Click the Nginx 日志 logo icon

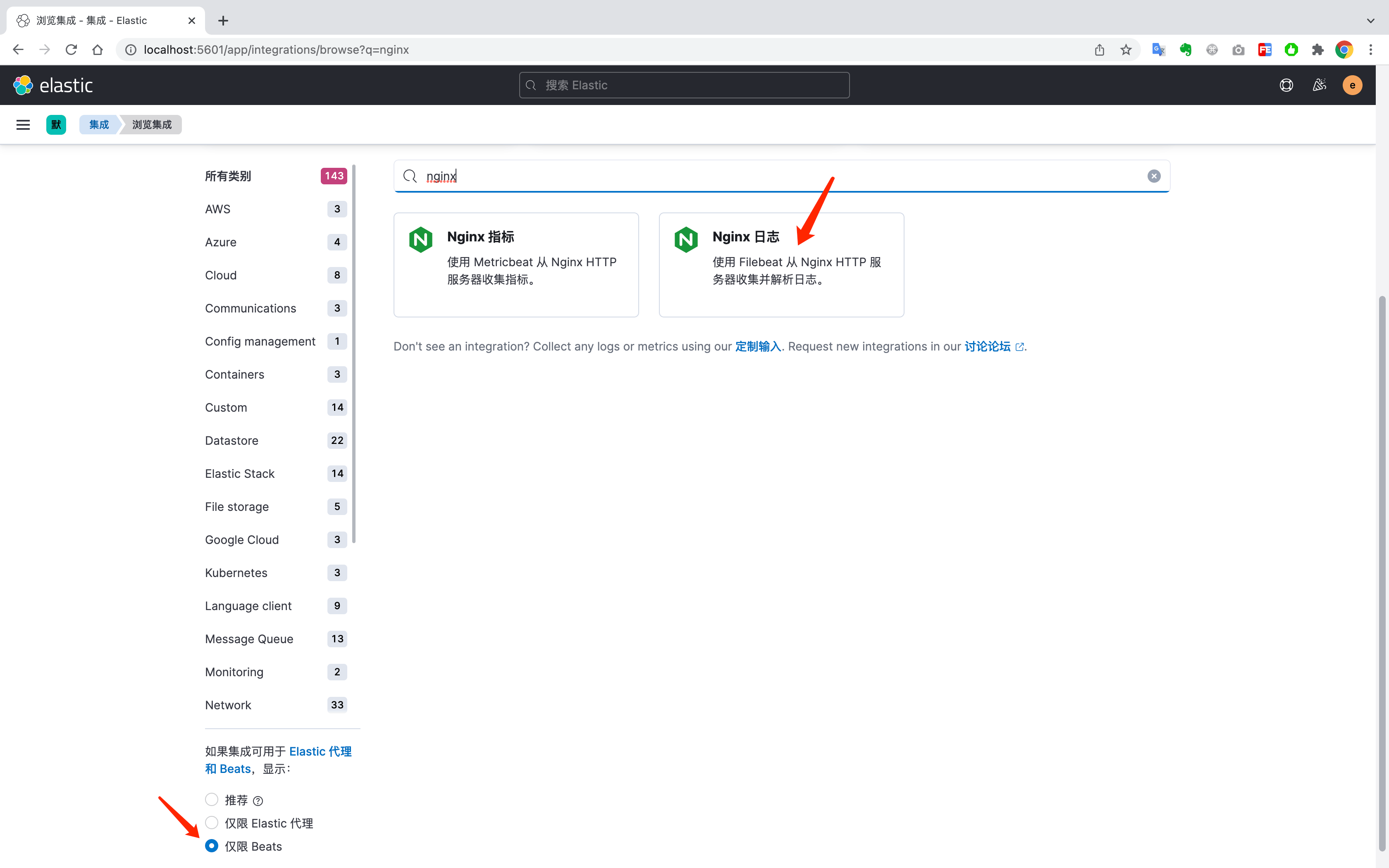click(686, 239)
